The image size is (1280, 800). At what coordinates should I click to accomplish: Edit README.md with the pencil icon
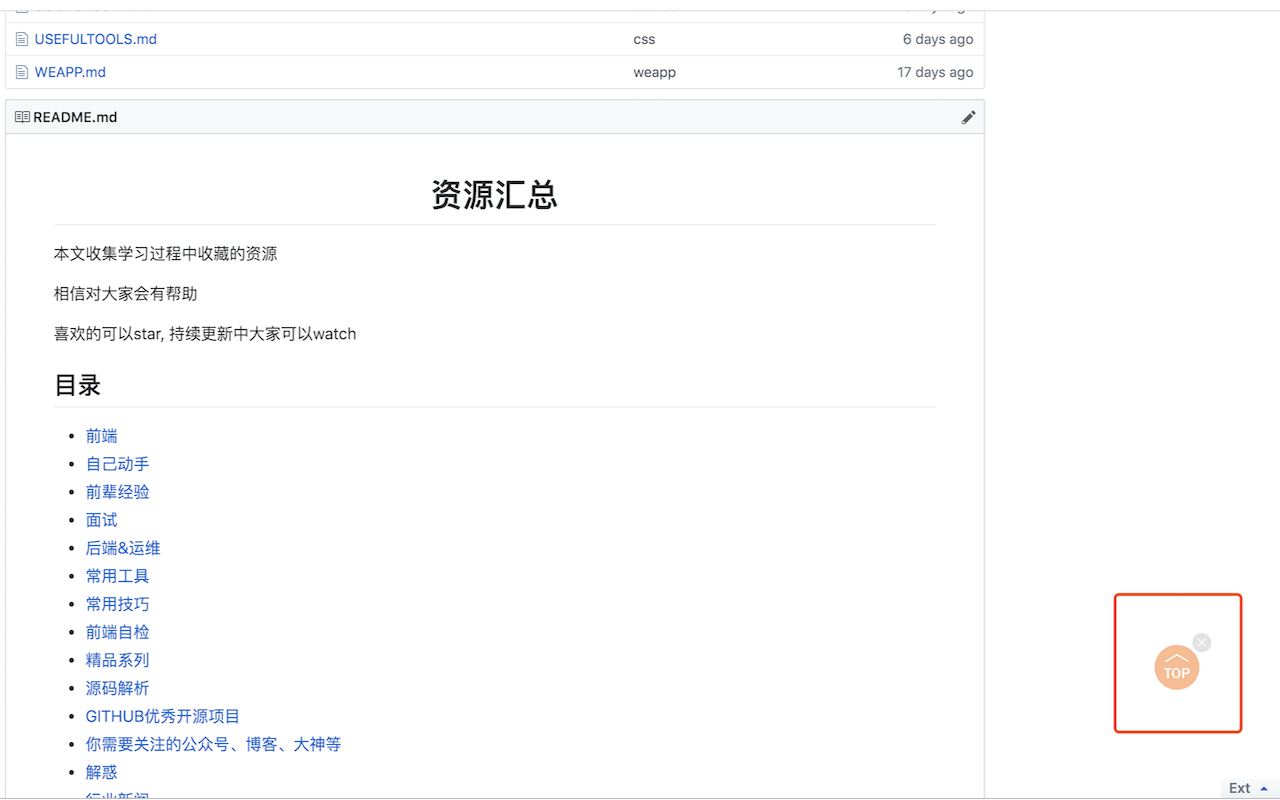click(968, 117)
